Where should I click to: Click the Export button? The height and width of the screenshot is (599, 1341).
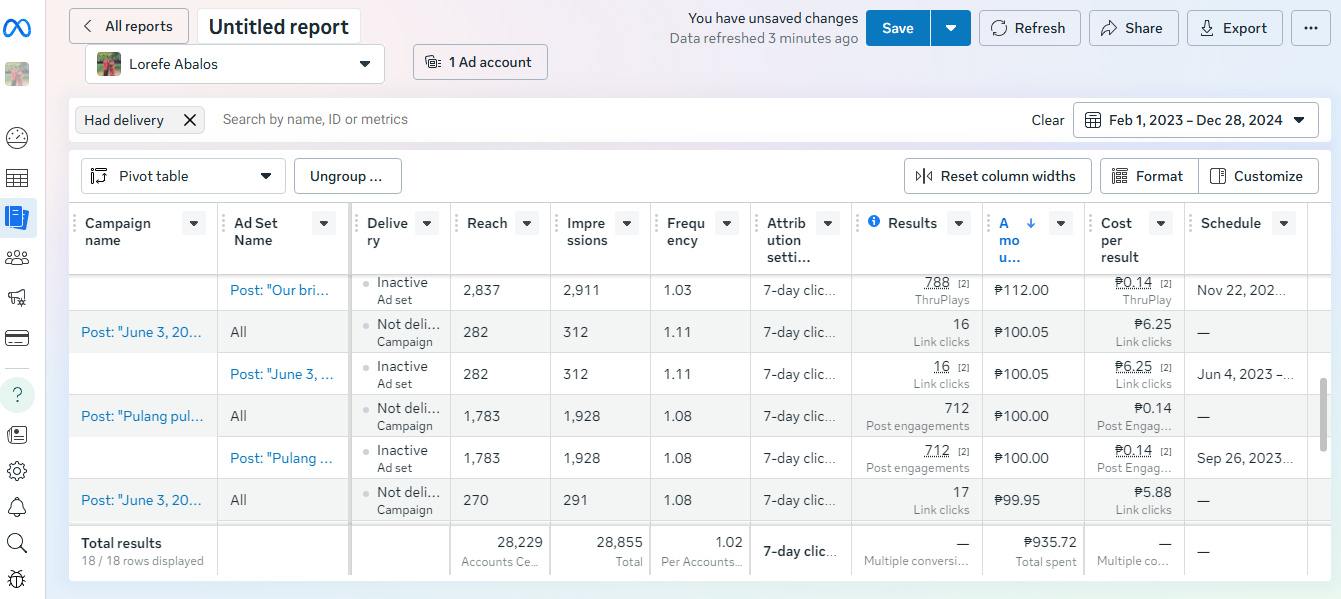tap(1234, 28)
